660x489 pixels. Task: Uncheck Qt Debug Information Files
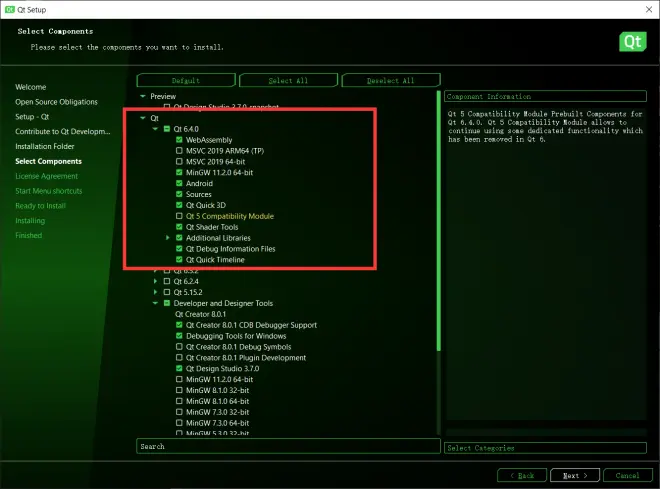click(179, 249)
